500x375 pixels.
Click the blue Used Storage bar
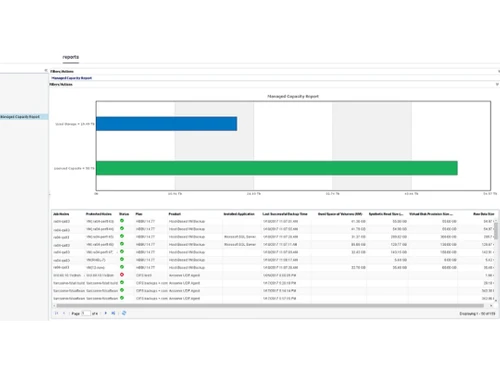pos(166,124)
